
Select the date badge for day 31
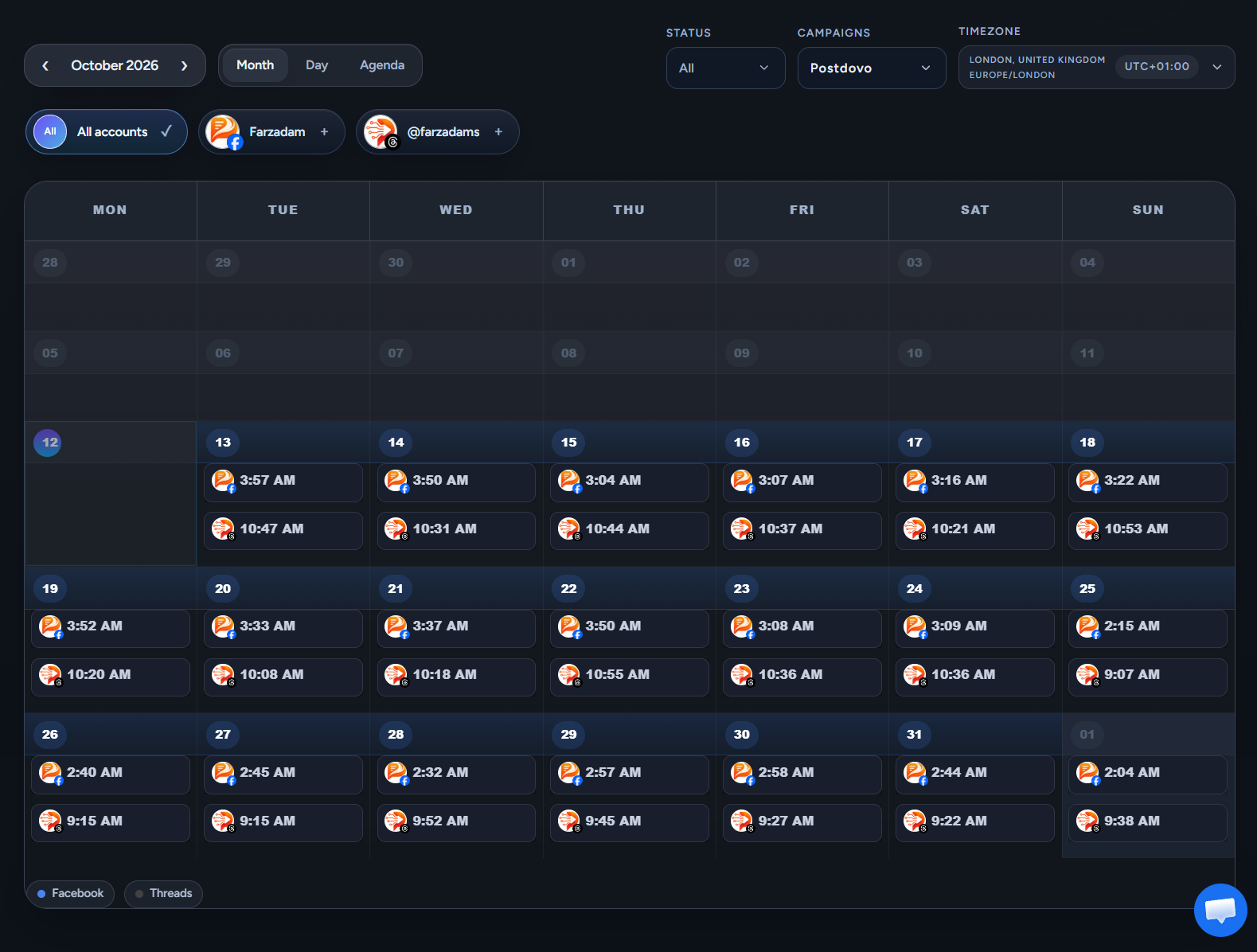pos(915,735)
